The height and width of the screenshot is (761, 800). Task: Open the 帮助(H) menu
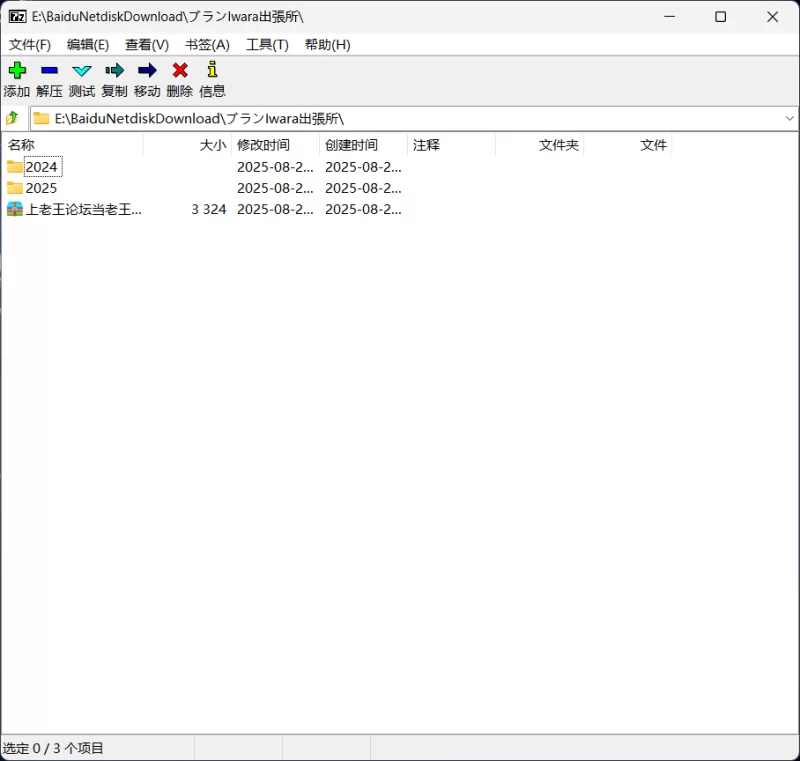tap(328, 45)
